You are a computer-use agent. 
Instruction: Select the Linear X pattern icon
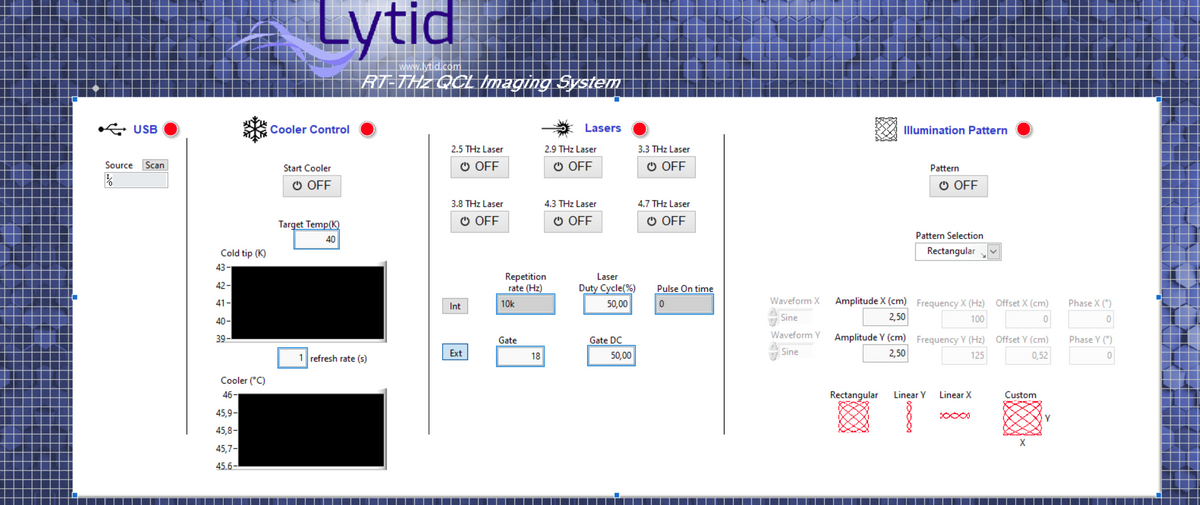click(x=955, y=415)
